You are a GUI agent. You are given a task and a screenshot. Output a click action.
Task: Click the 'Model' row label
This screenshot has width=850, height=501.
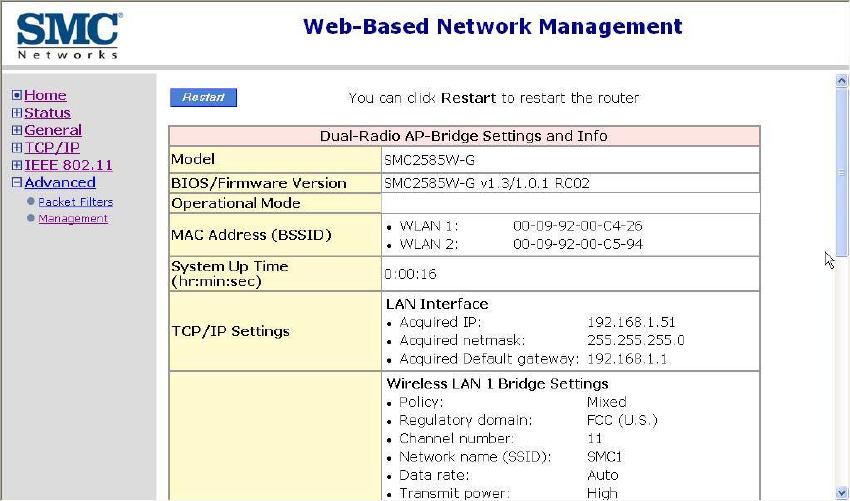tap(193, 159)
